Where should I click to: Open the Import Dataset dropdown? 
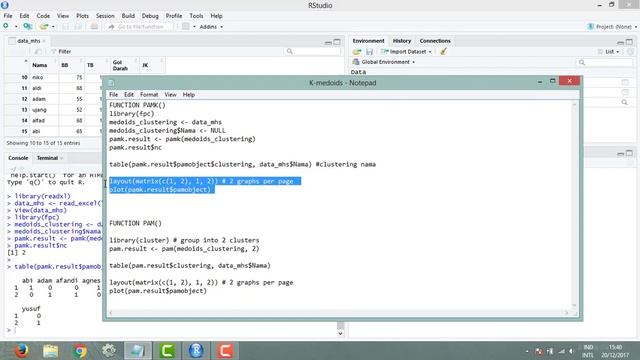(x=406, y=52)
